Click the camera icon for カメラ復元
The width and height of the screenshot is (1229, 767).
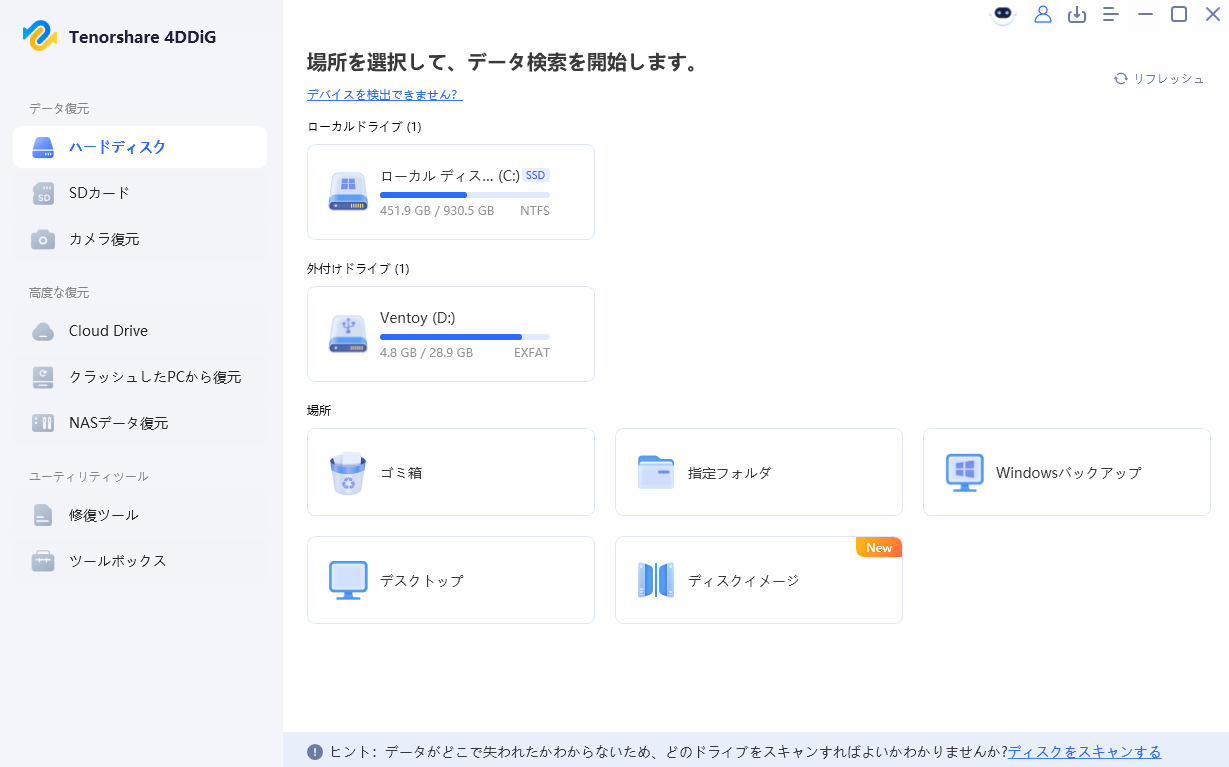(43, 239)
